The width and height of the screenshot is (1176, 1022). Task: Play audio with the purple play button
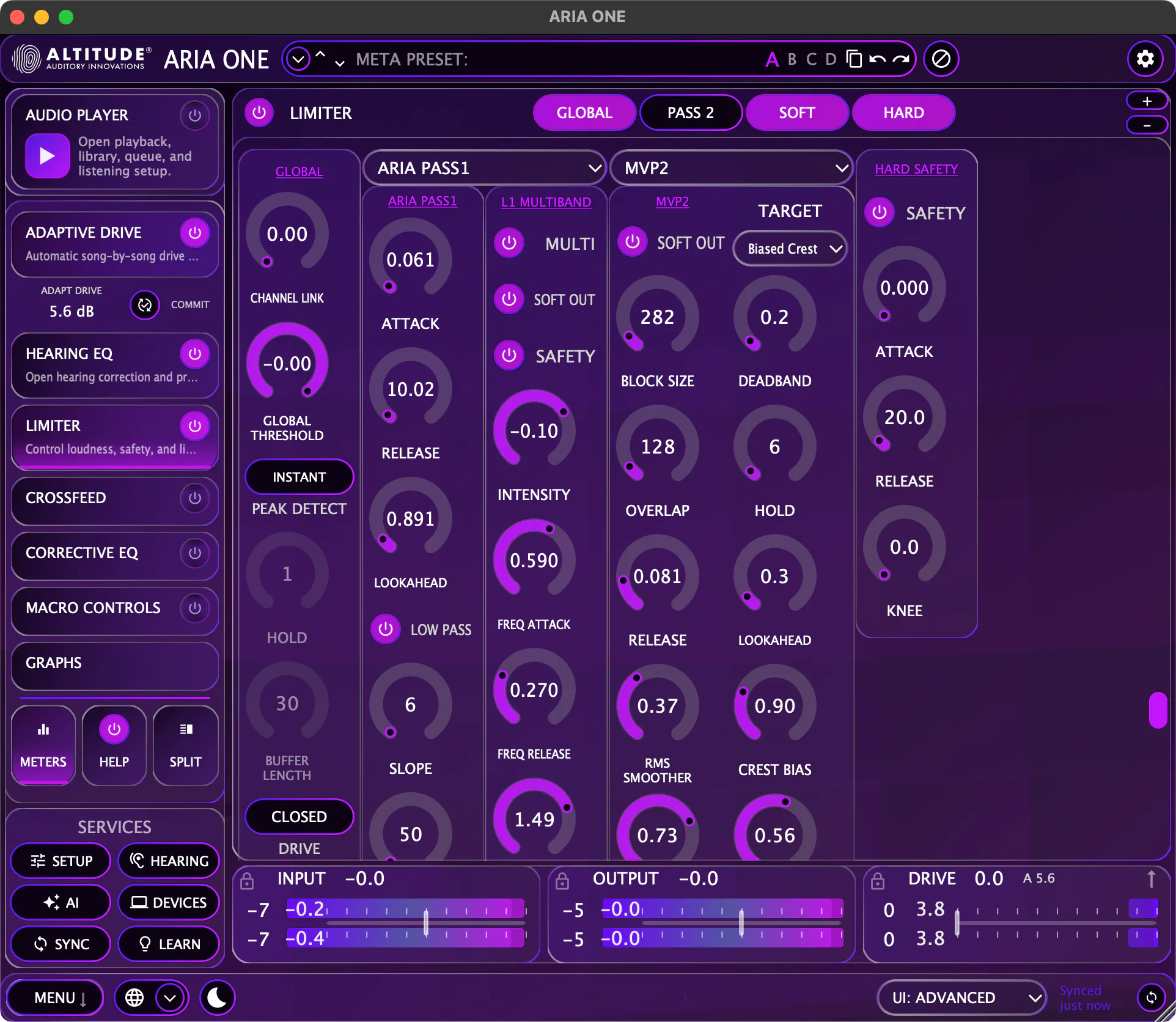pyautogui.click(x=47, y=156)
